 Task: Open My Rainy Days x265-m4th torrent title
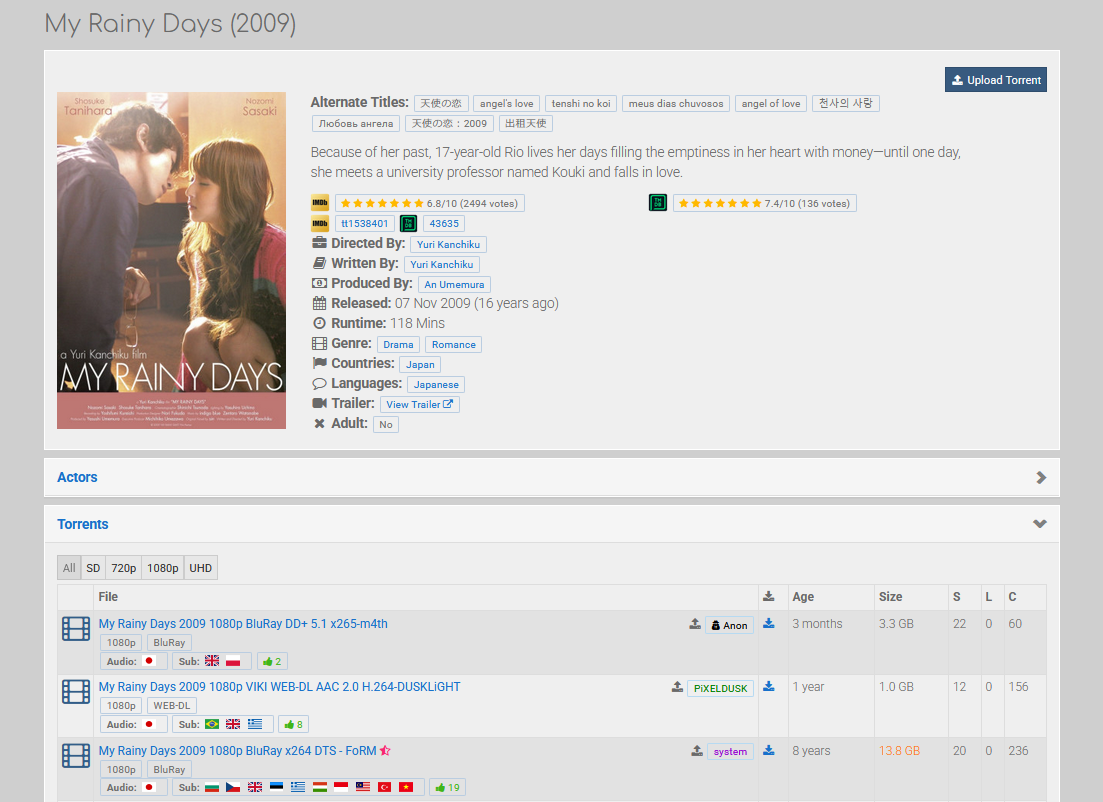coord(243,623)
